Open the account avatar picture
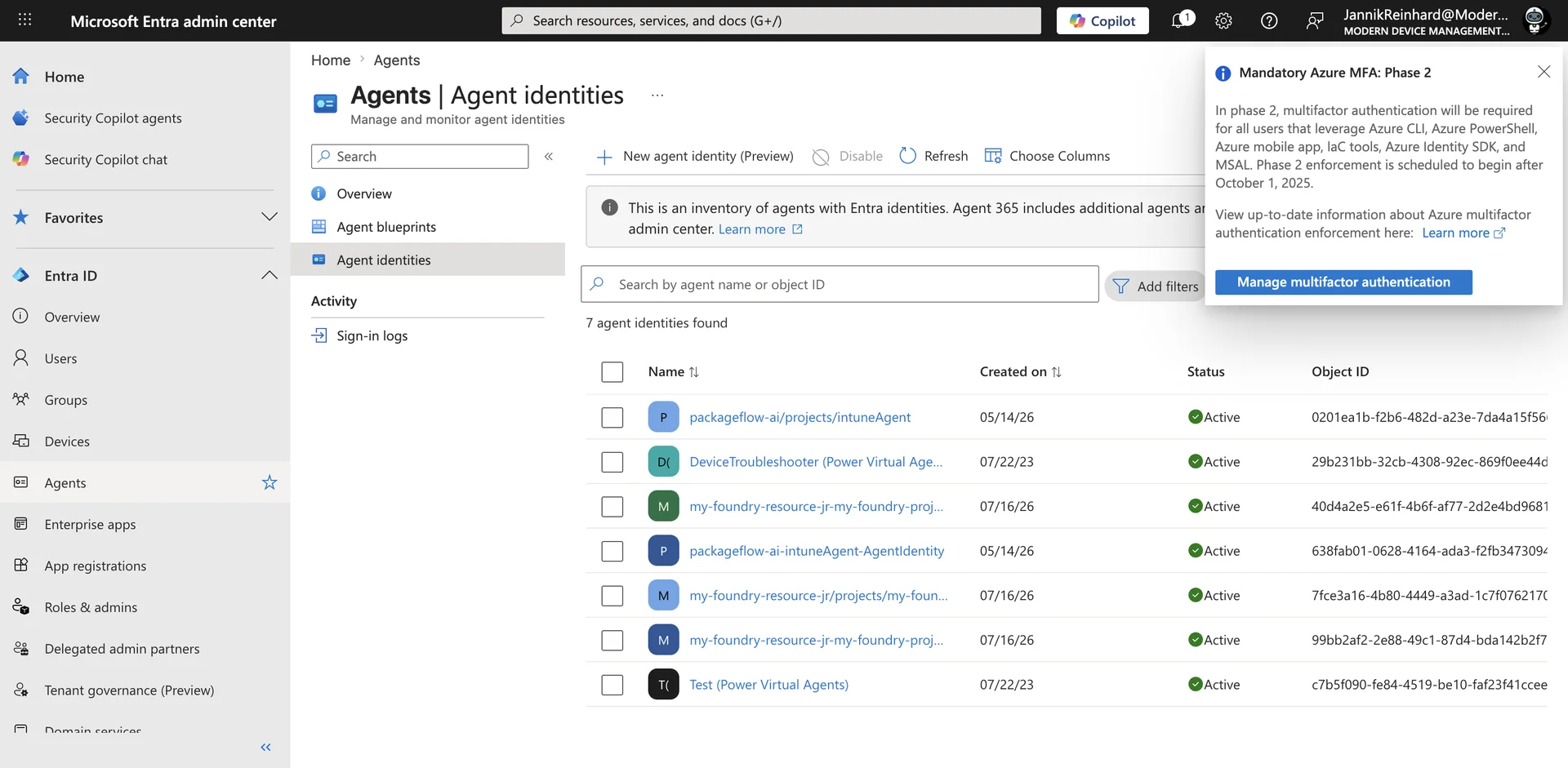The height and width of the screenshot is (768, 1568). point(1535,20)
